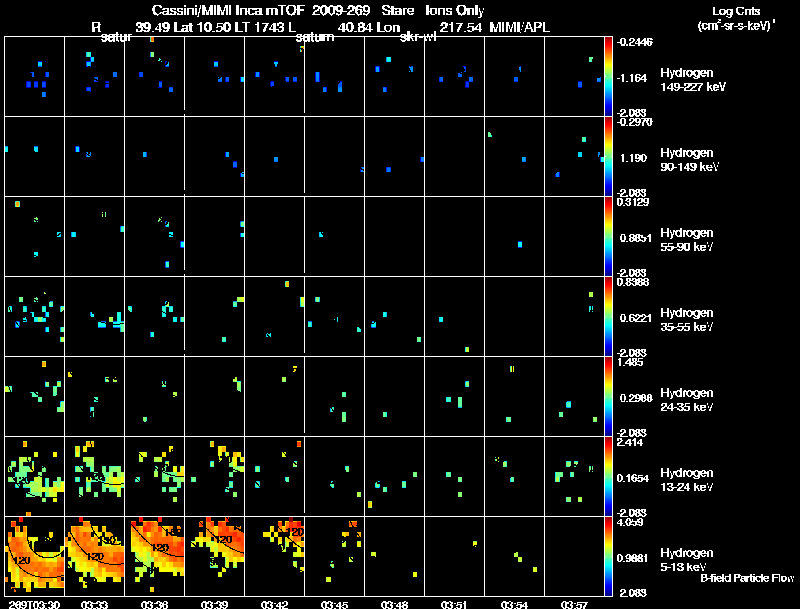Open the Hydrogen 35-55 keV panel at 03:30
This screenshot has width=800, height=609.
pos(35,317)
